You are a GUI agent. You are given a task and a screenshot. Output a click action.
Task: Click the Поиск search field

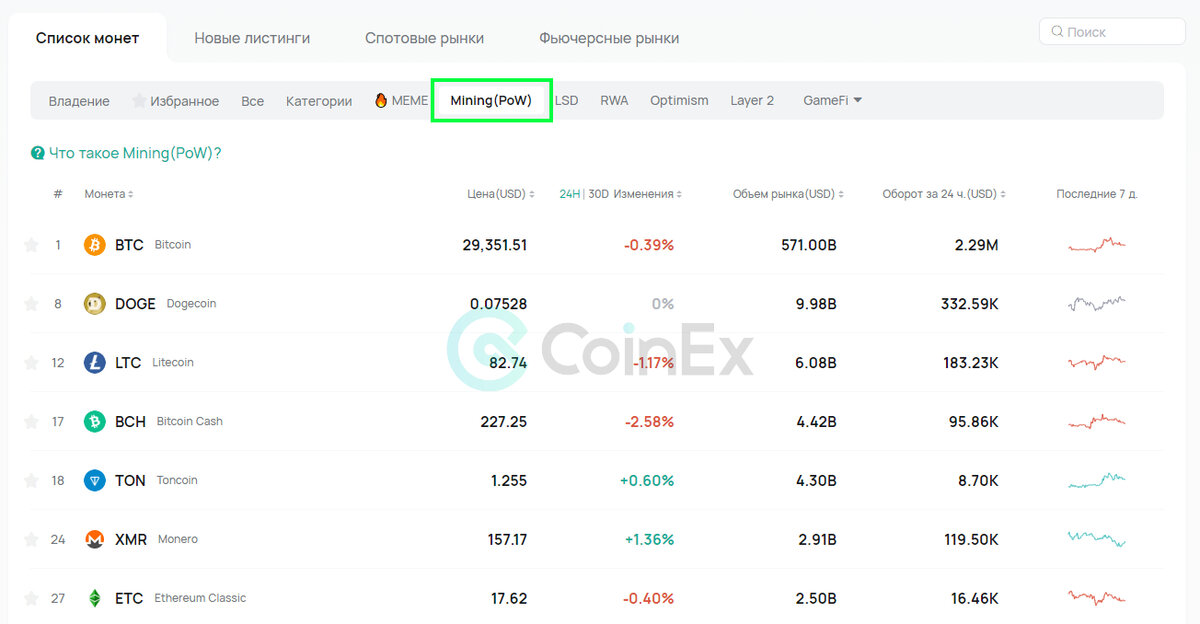point(1112,32)
